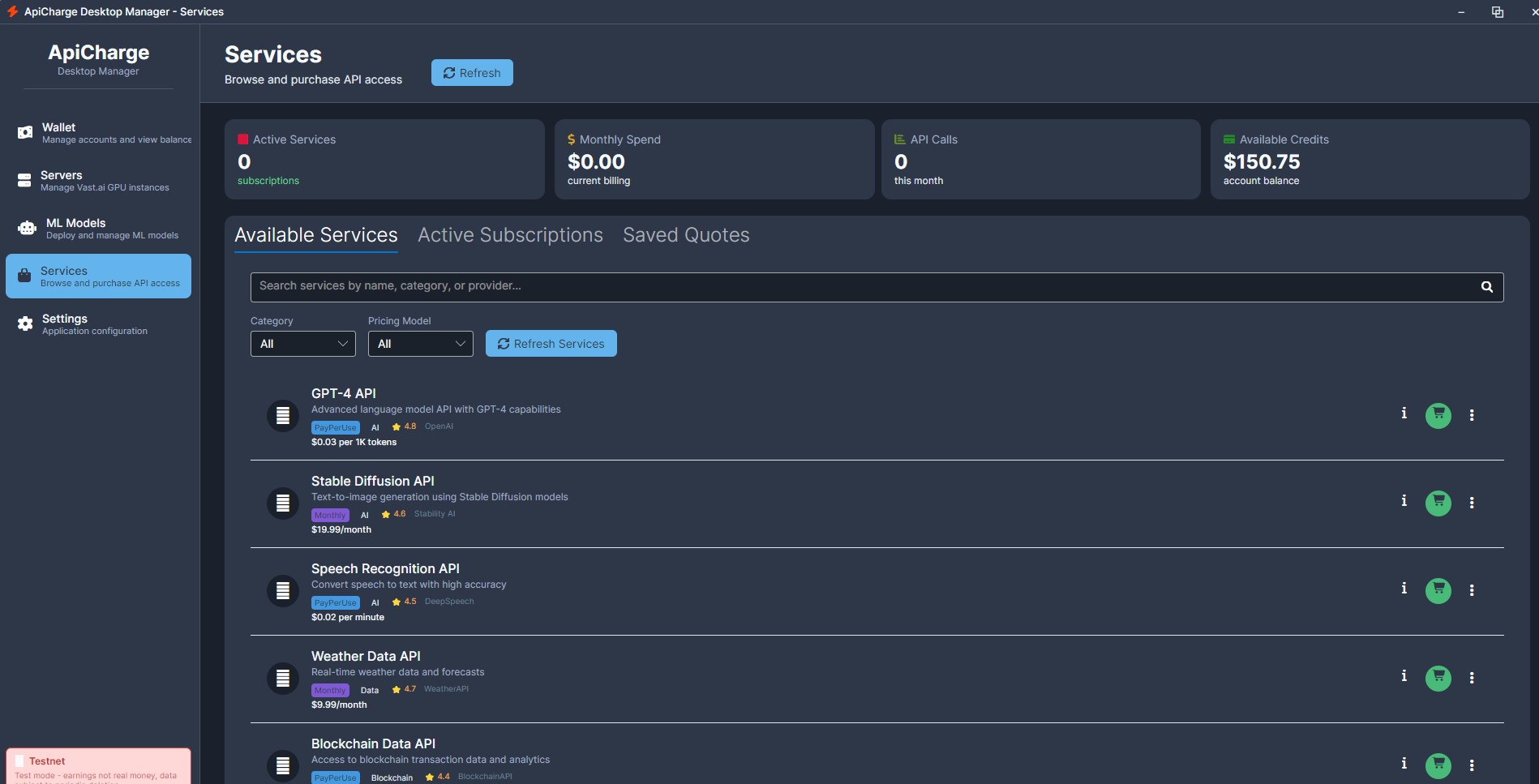This screenshot has width=1539, height=784.
Task: Switch to the Active Subscriptions tab
Action: point(510,235)
